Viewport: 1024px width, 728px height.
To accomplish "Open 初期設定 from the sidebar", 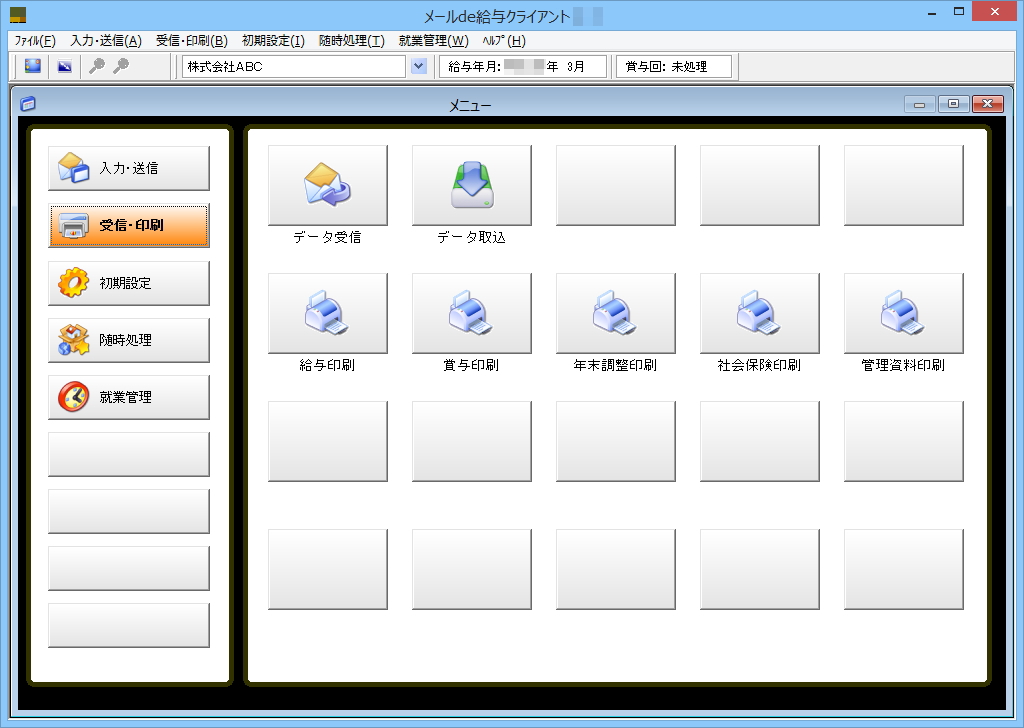I will click(129, 283).
